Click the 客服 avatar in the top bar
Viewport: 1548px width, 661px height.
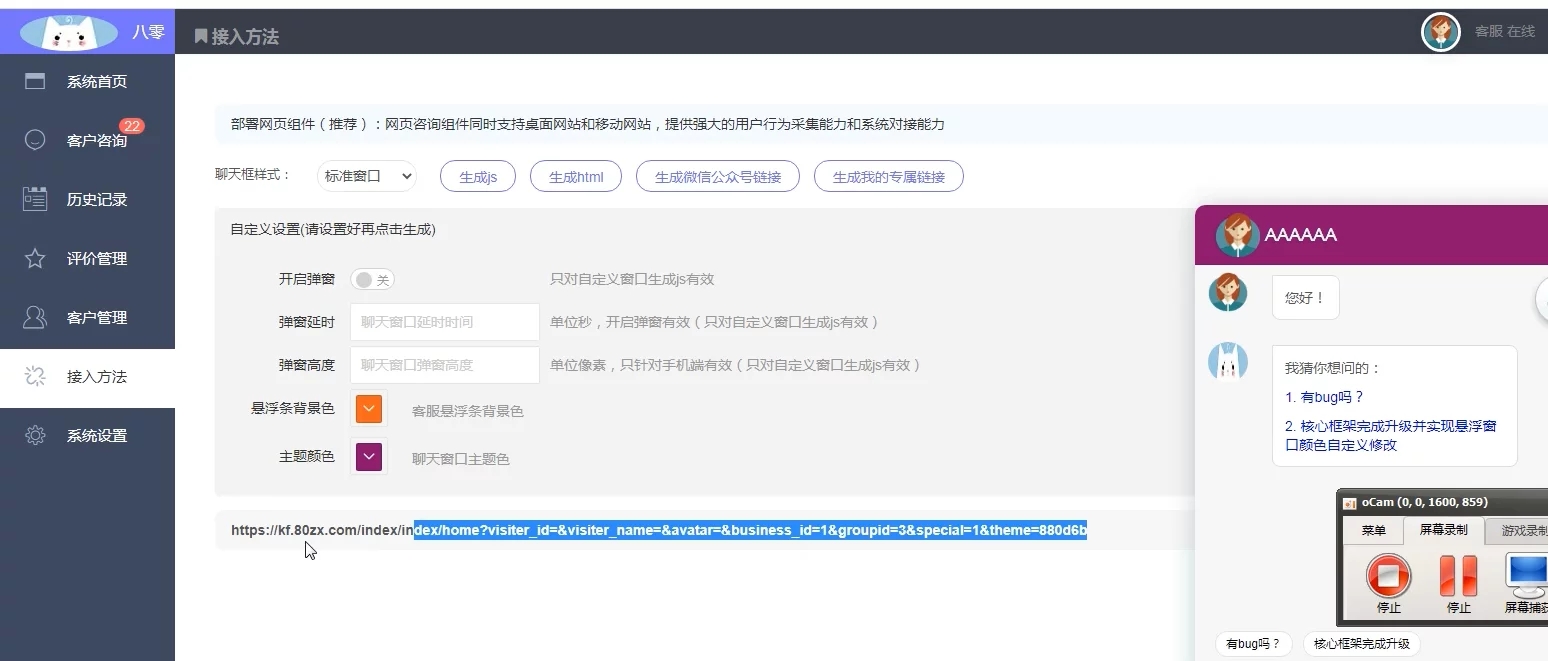(x=1440, y=32)
